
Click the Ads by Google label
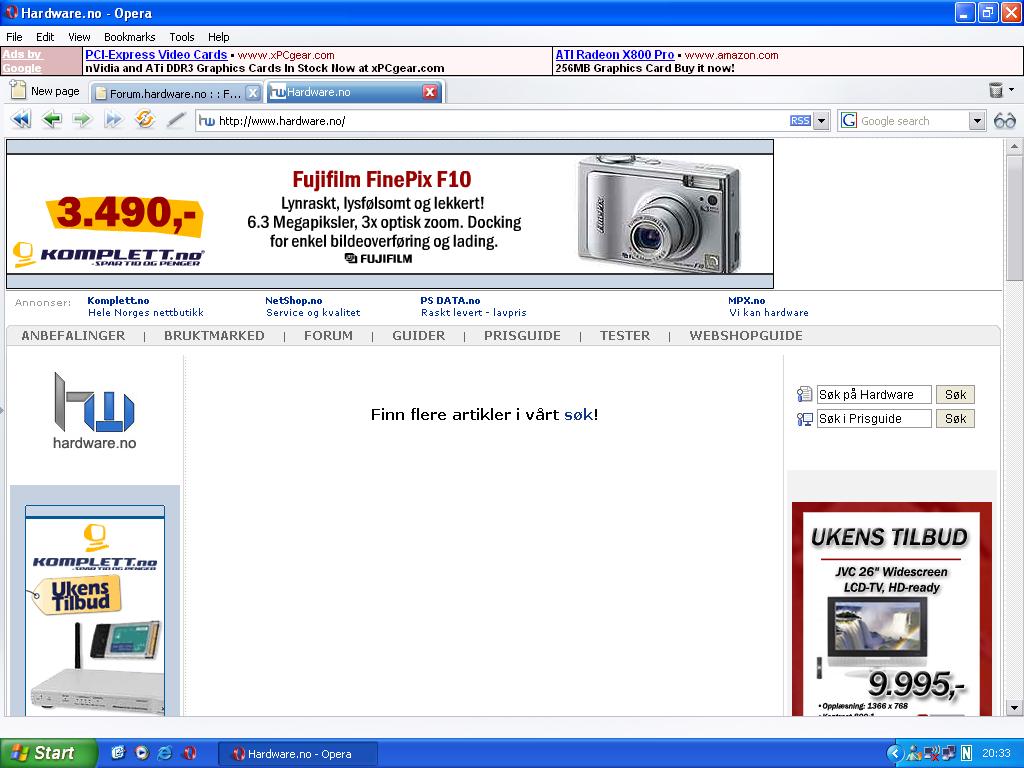point(22,61)
